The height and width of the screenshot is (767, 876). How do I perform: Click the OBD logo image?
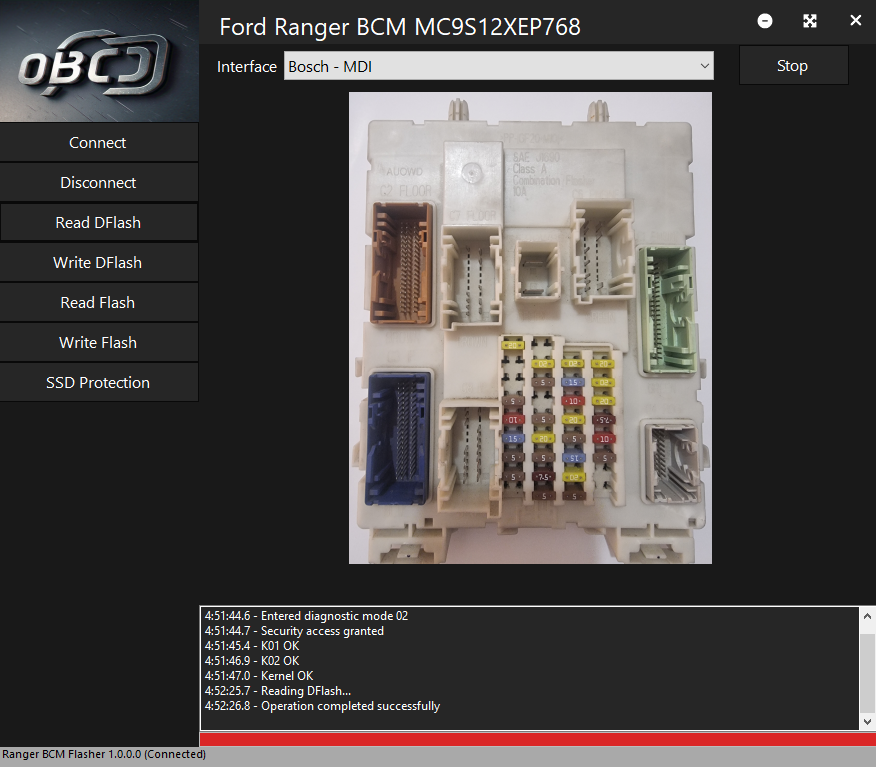[x=99, y=61]
